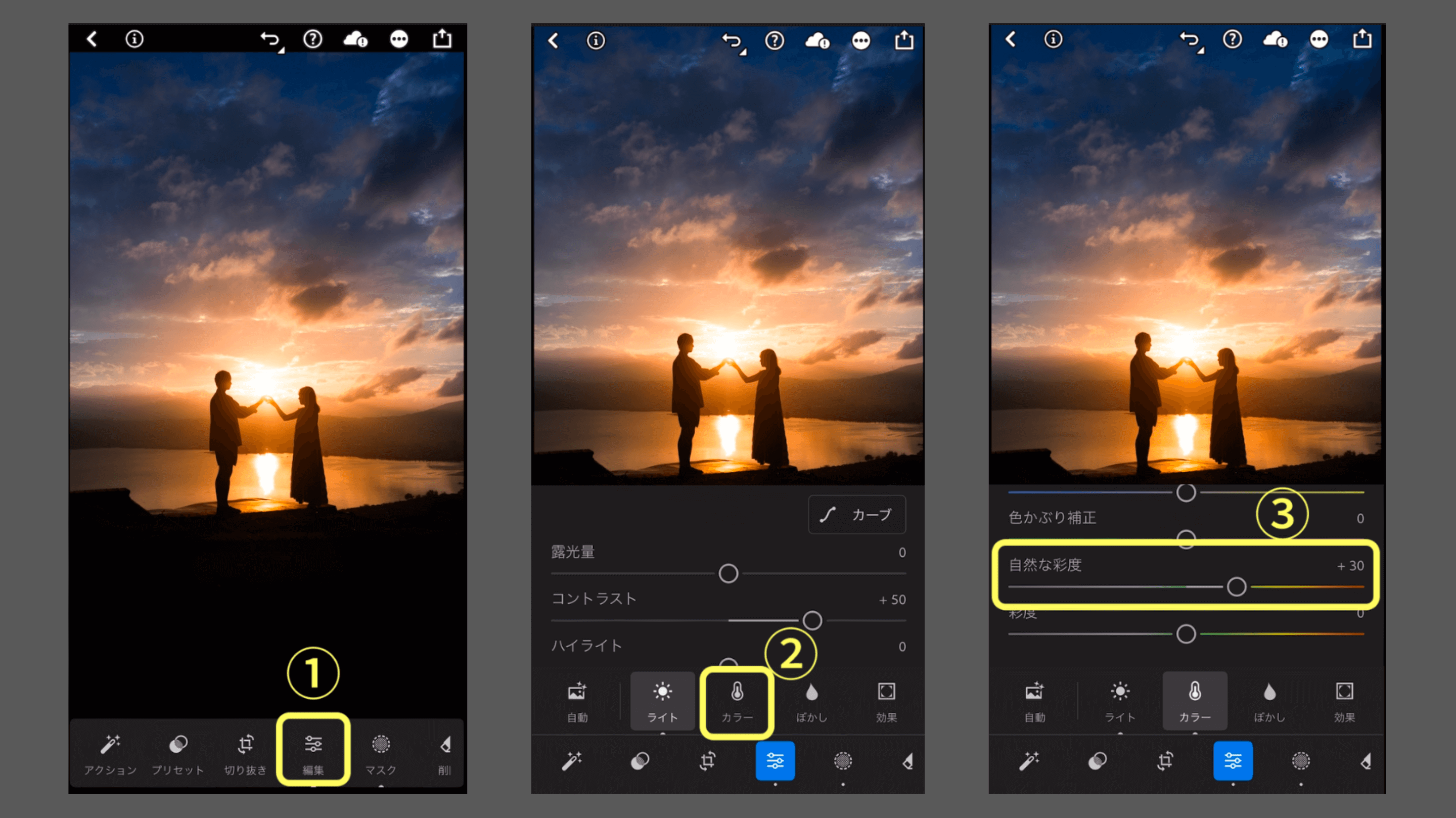Switch to the highlighted ライト tab in middle phone
The image size is (1456, 818).
[x=662, y=702]
